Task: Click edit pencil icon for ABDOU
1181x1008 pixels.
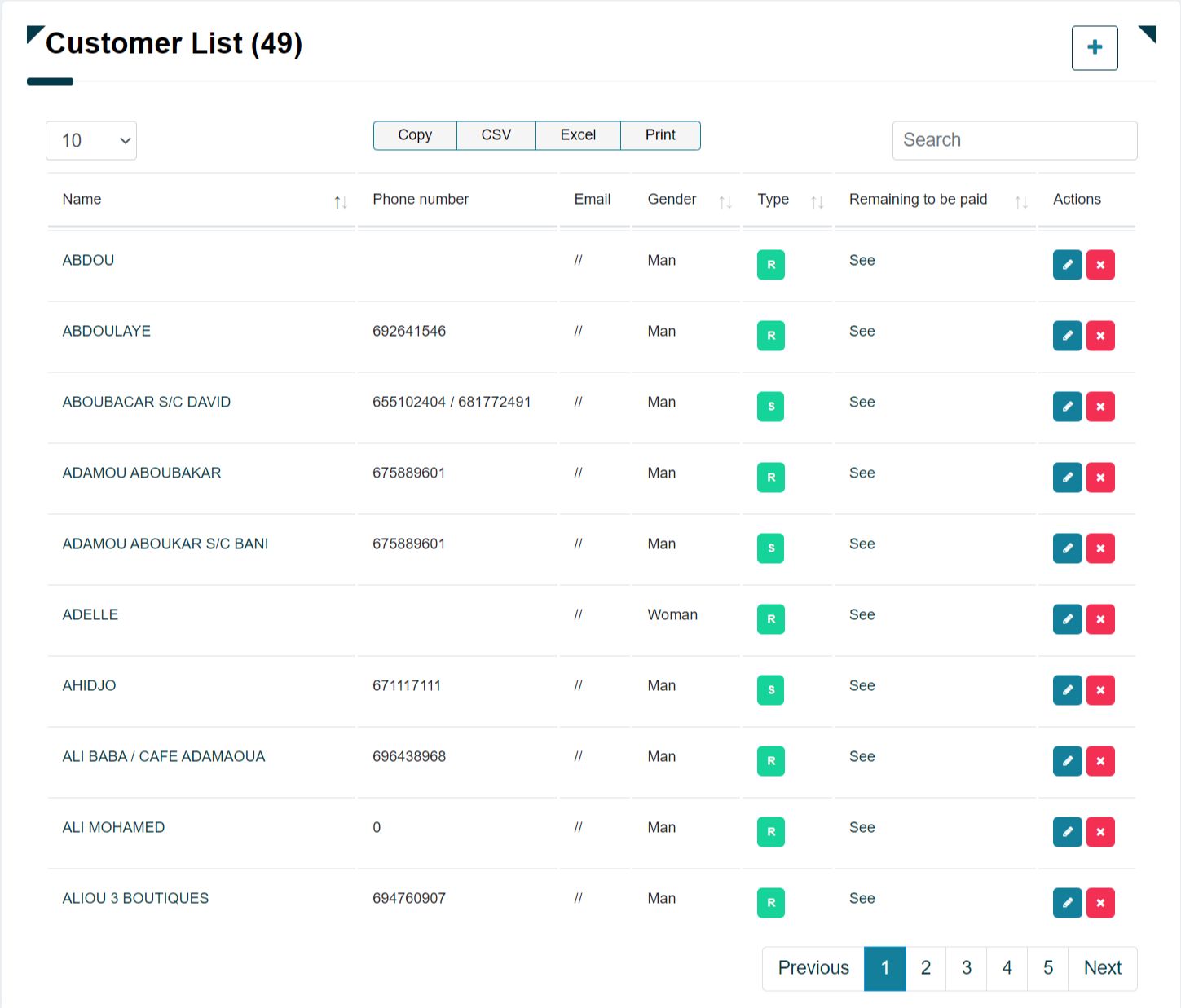Action: [x=1067, y=265]
